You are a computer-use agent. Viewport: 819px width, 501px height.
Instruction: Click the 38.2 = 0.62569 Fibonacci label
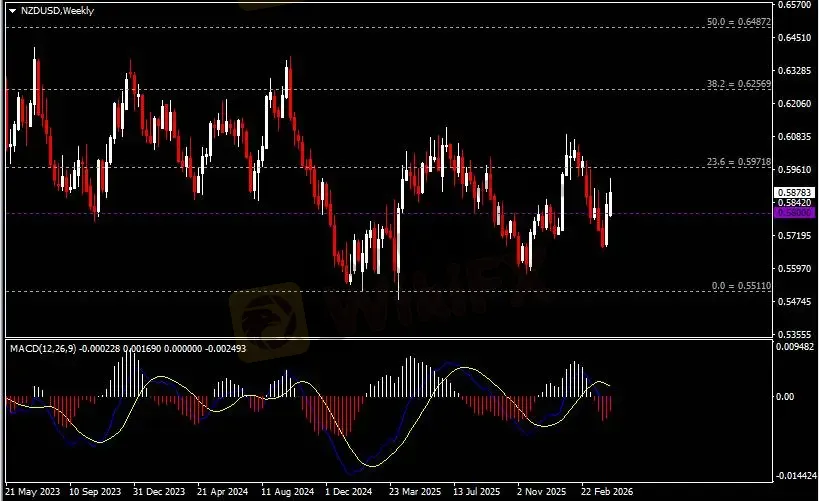[739, 84]
